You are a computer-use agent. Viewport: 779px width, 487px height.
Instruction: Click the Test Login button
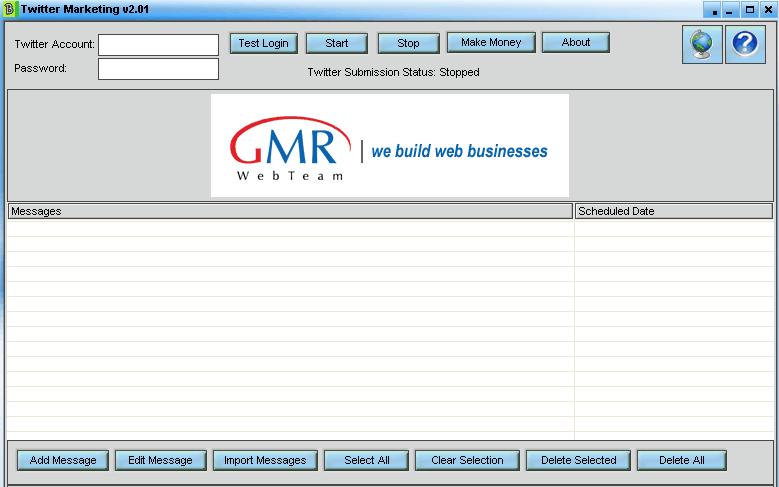264,43
